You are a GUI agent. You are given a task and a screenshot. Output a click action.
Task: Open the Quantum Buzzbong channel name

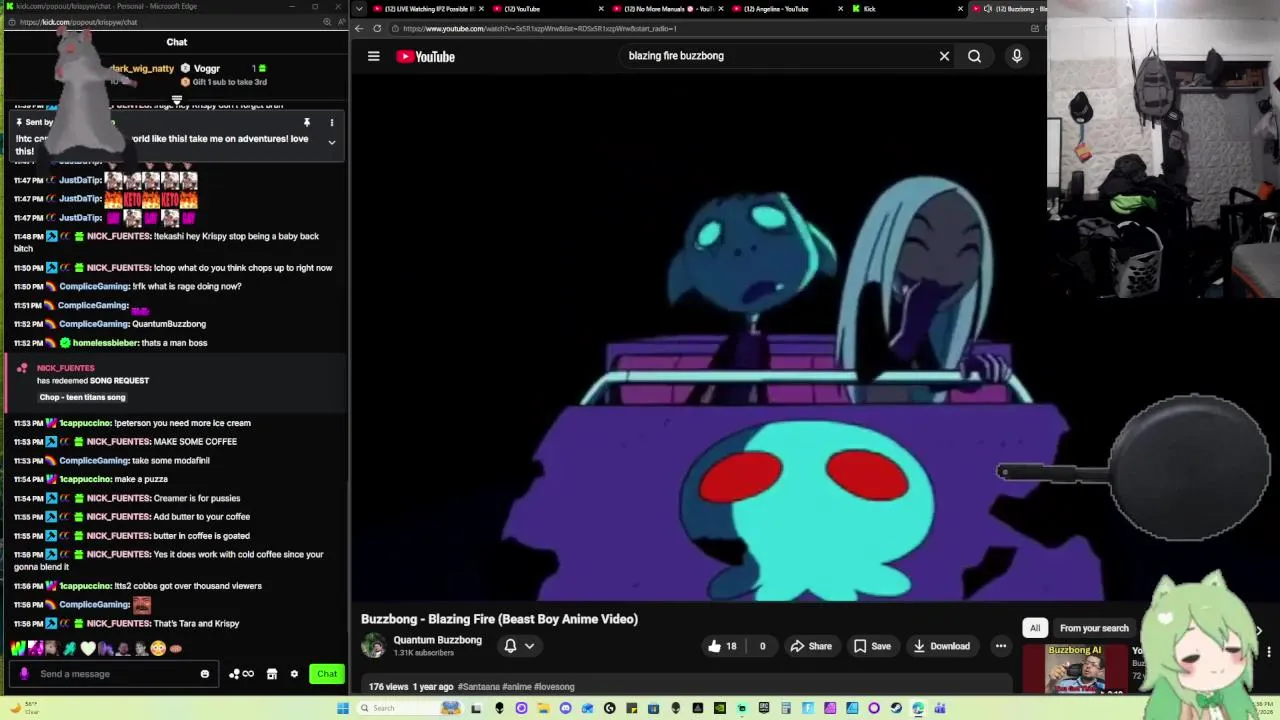437,640
